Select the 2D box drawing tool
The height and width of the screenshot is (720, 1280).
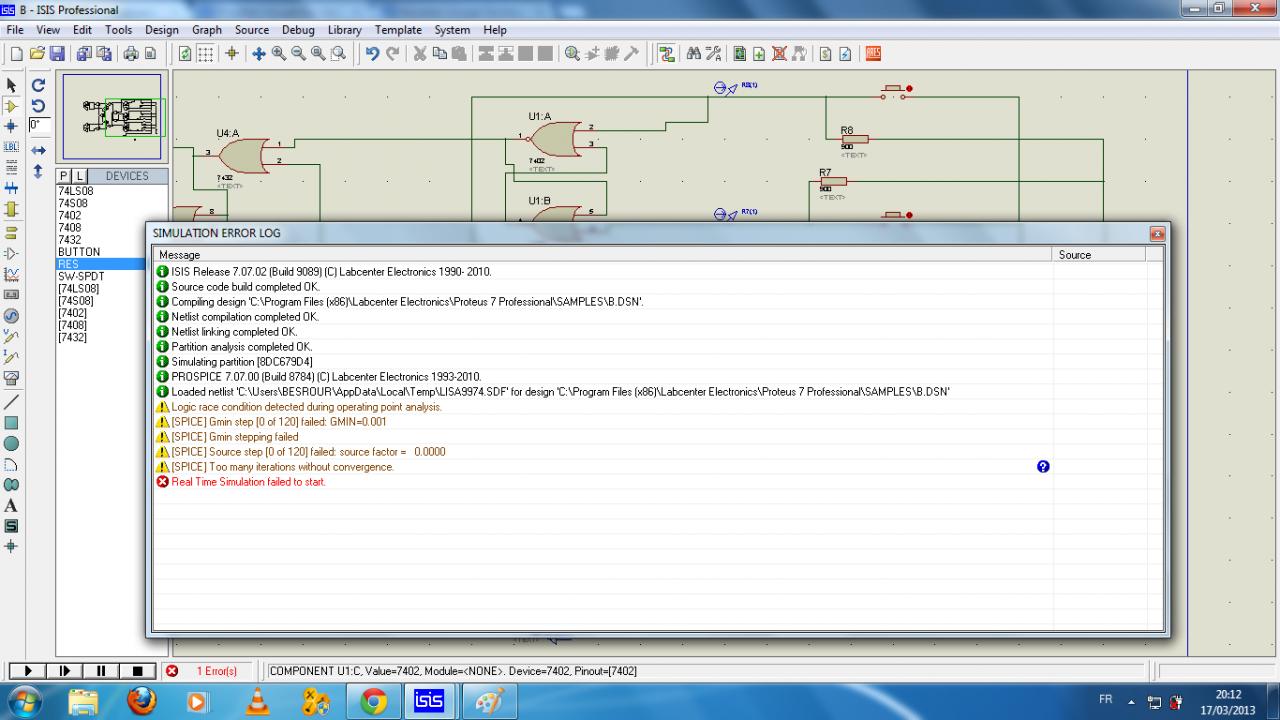coord(12,422)
